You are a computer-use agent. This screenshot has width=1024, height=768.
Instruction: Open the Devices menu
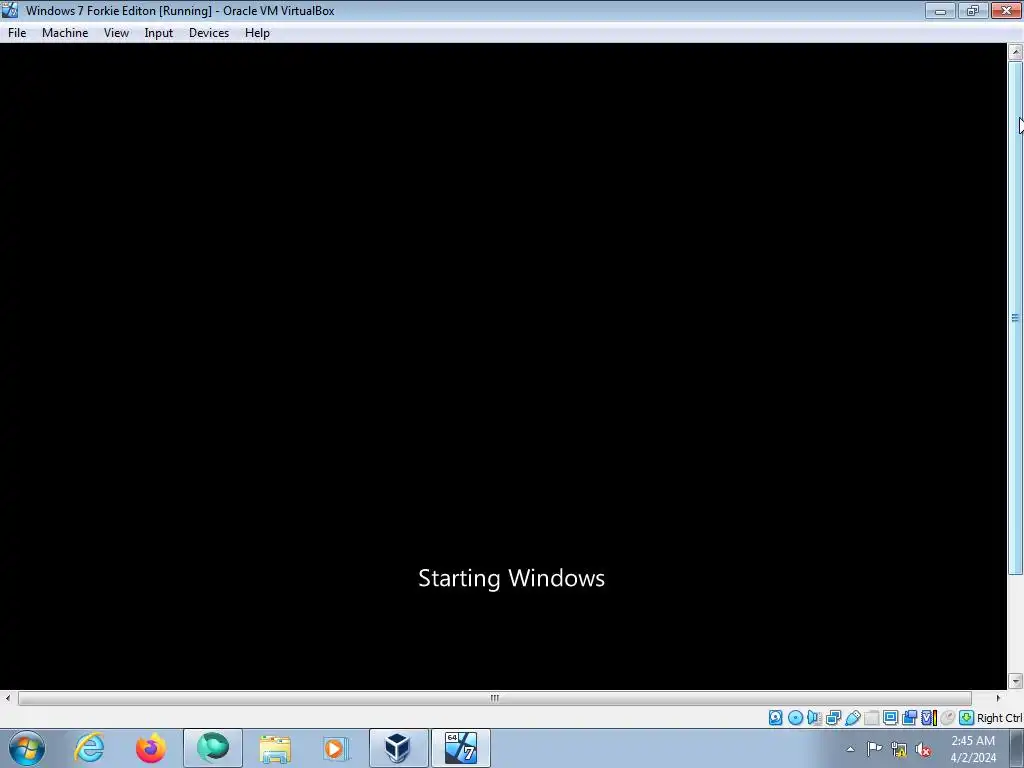209,33
